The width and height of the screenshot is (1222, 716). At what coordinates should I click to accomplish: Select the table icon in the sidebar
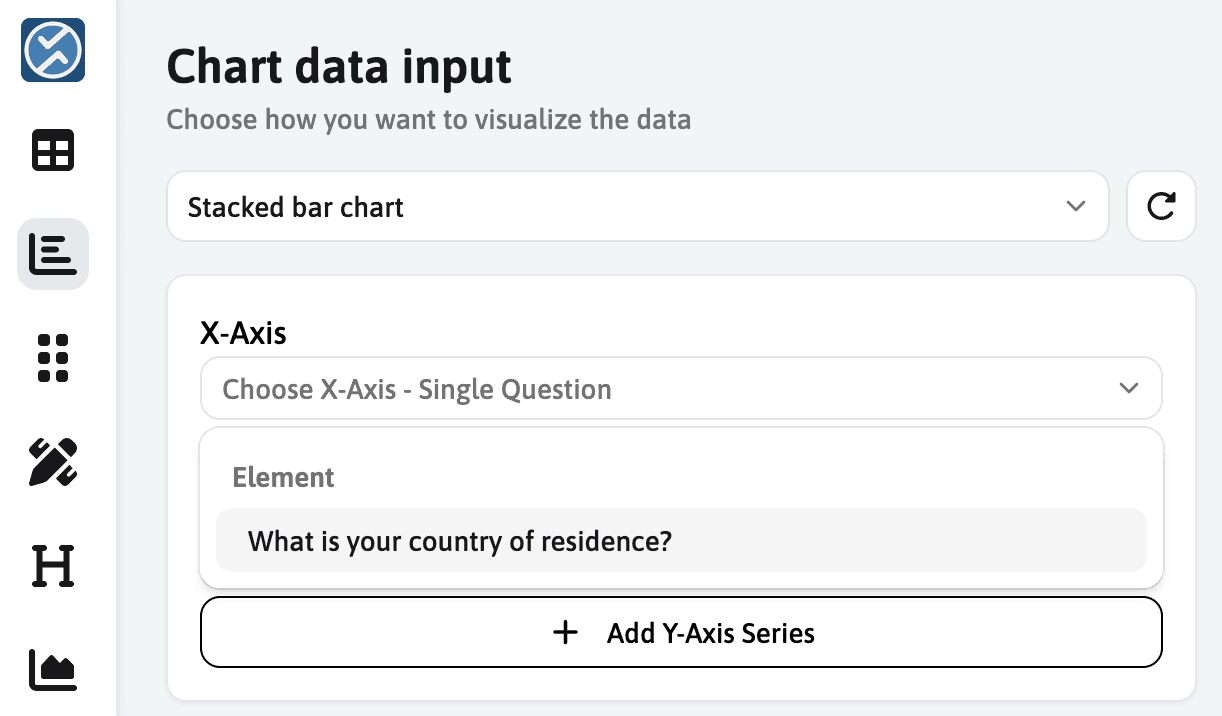coord(52,150)
